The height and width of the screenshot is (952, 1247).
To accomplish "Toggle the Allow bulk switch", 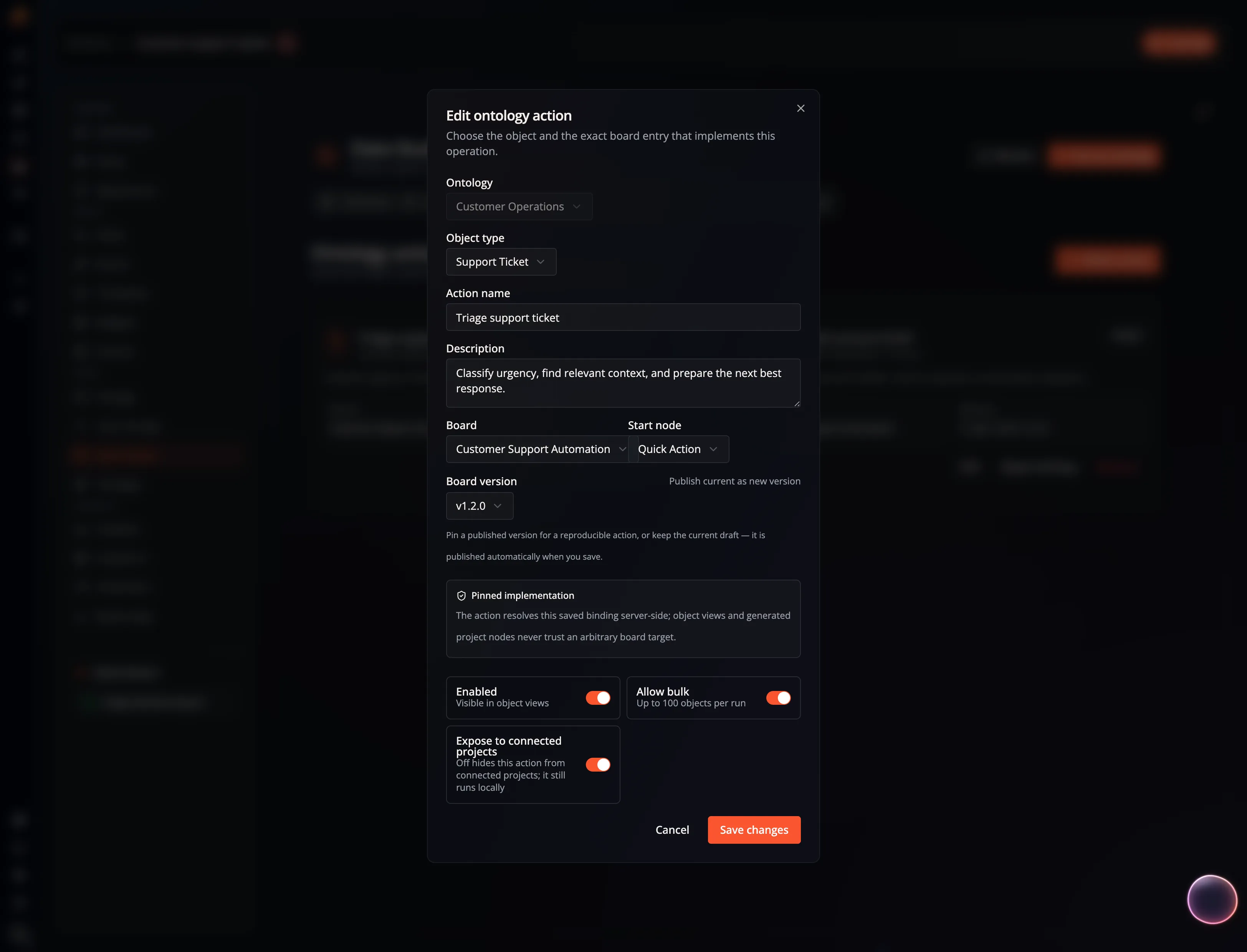I will 778,697.
